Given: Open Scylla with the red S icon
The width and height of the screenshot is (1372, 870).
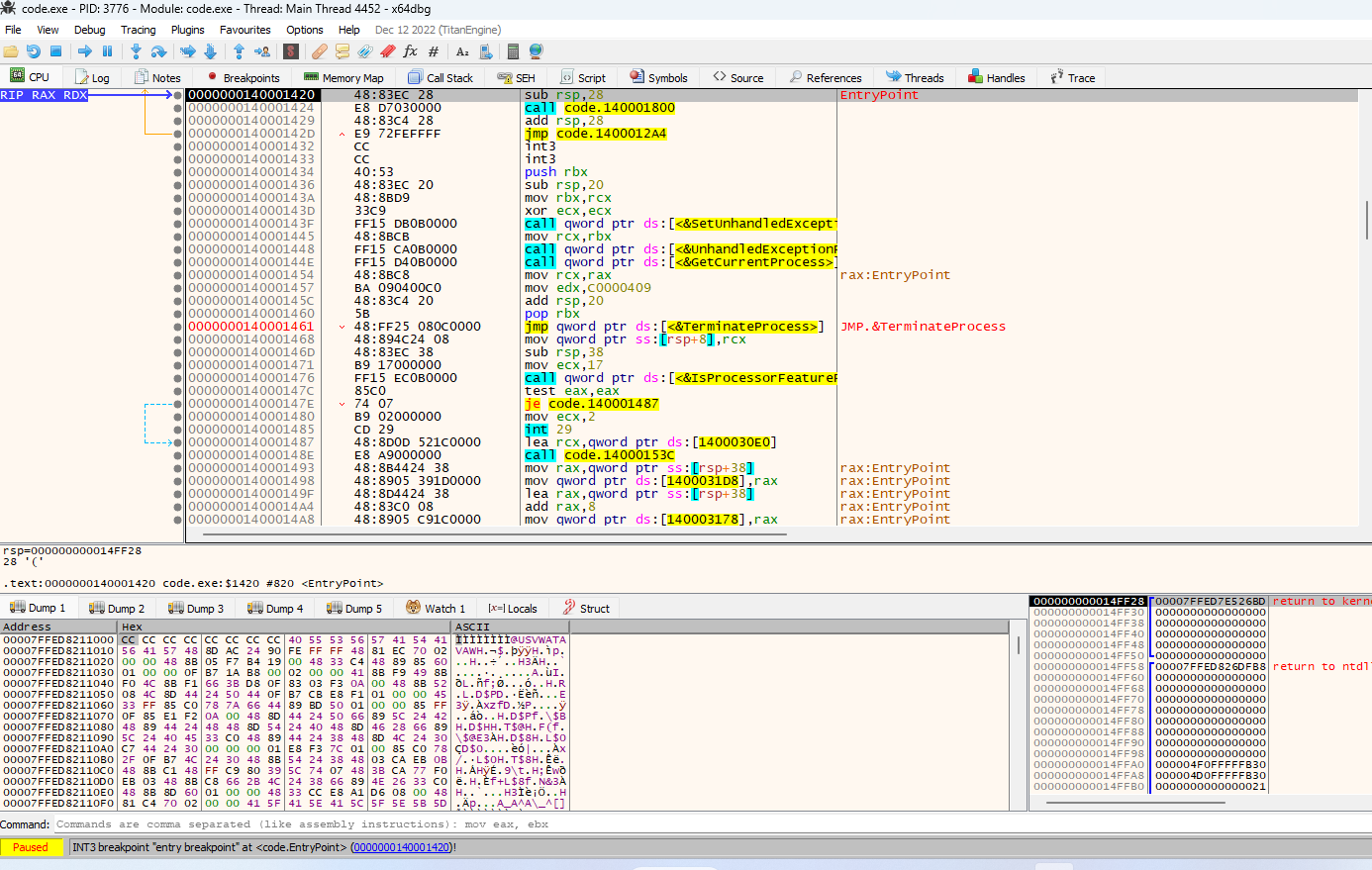Looking at the screenshot, I should tap(291, 51).
